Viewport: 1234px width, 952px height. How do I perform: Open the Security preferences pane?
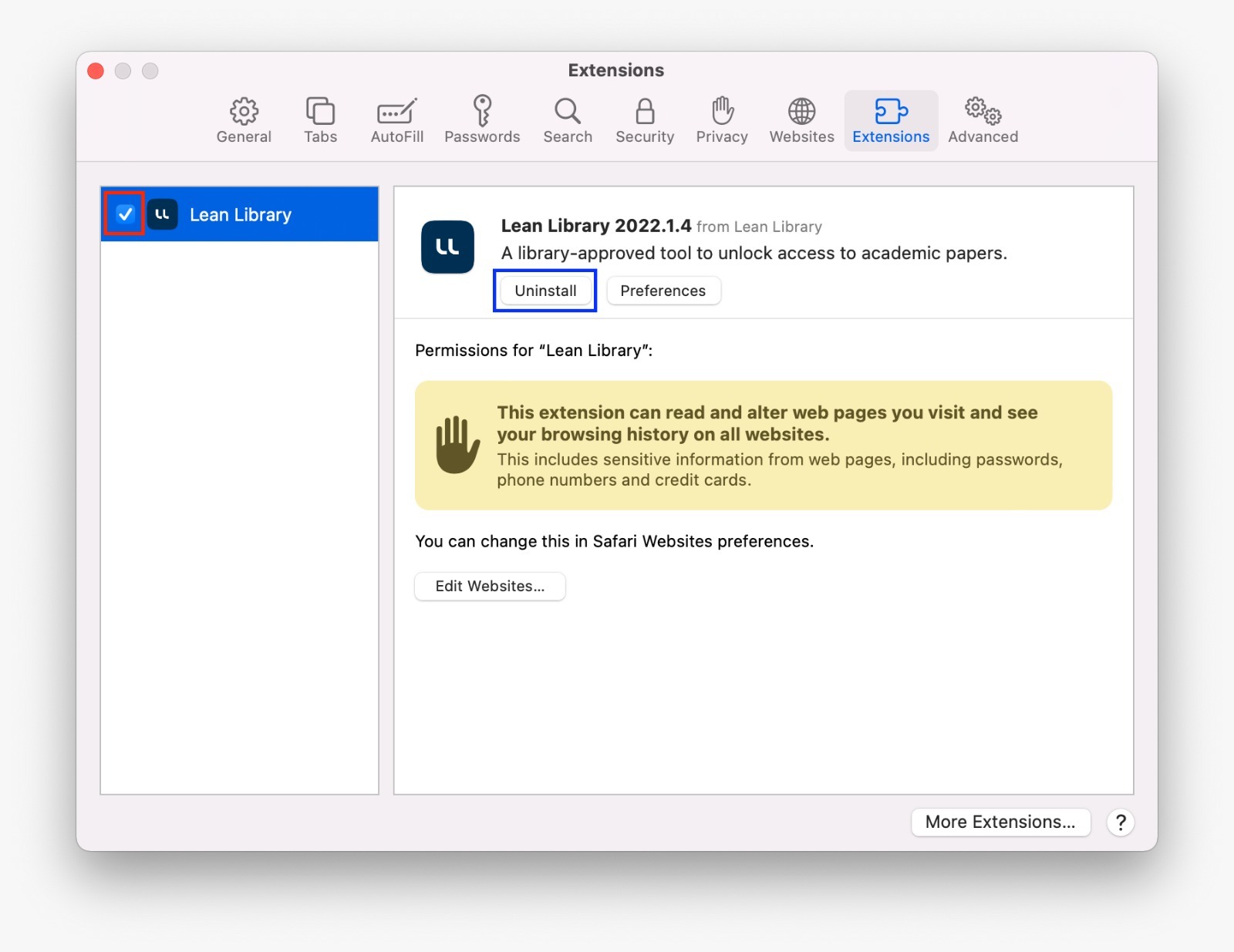pos(645,121)
